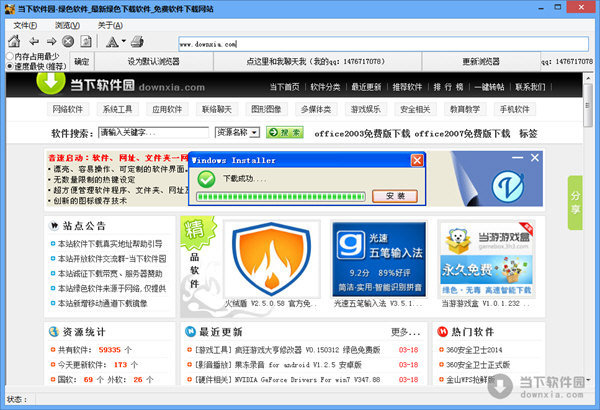
Task: Open 当下首页 nav link
Action: pyautogui.click(x=284, y=87)
